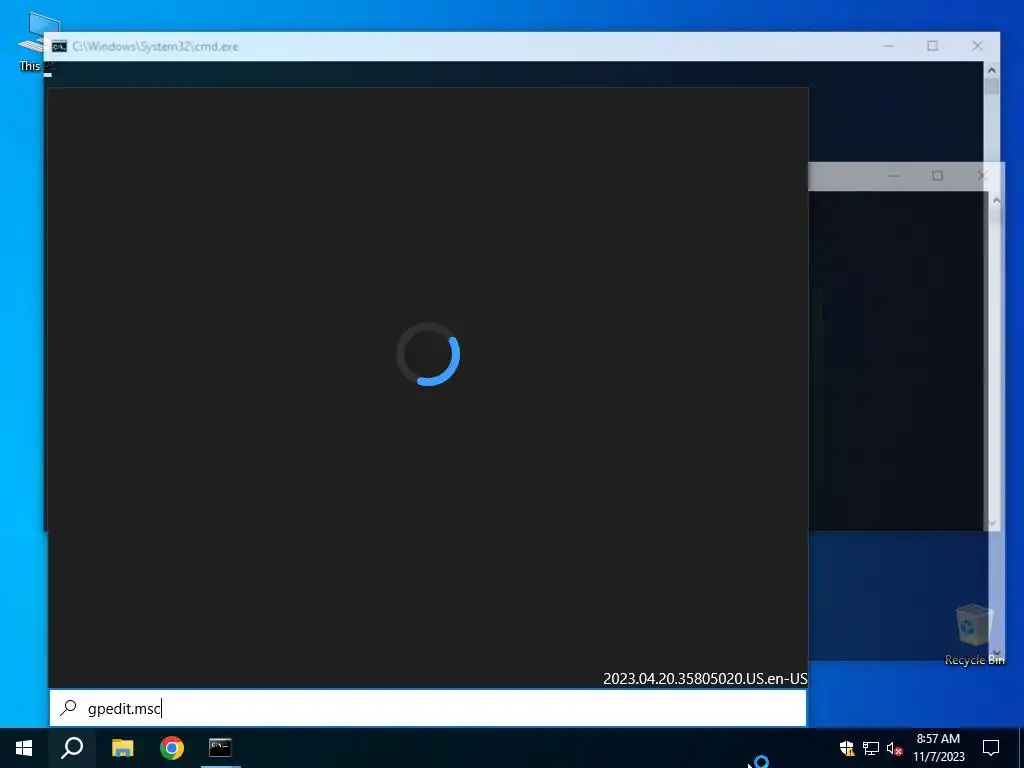Click the muted volume tray icon
The width and height of the screenshot is (1024, 768).
[894, 748]
